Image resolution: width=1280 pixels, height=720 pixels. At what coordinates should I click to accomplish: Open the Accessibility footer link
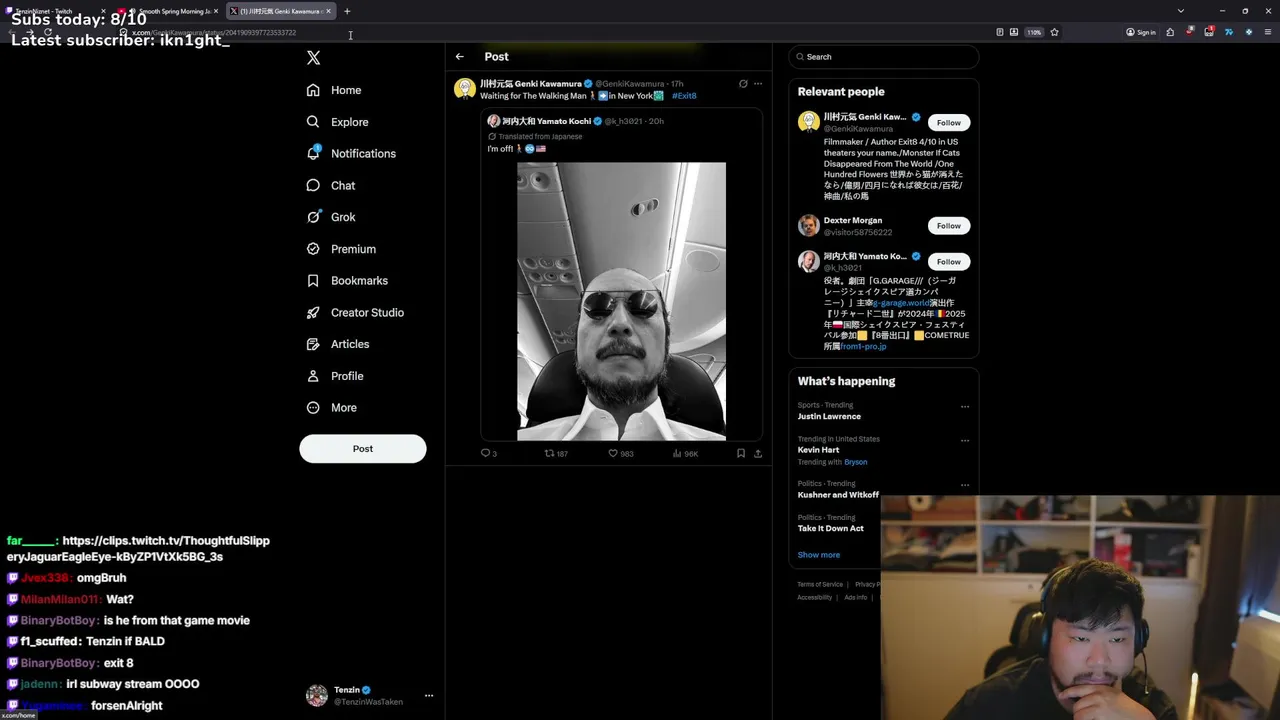point(815,597)
